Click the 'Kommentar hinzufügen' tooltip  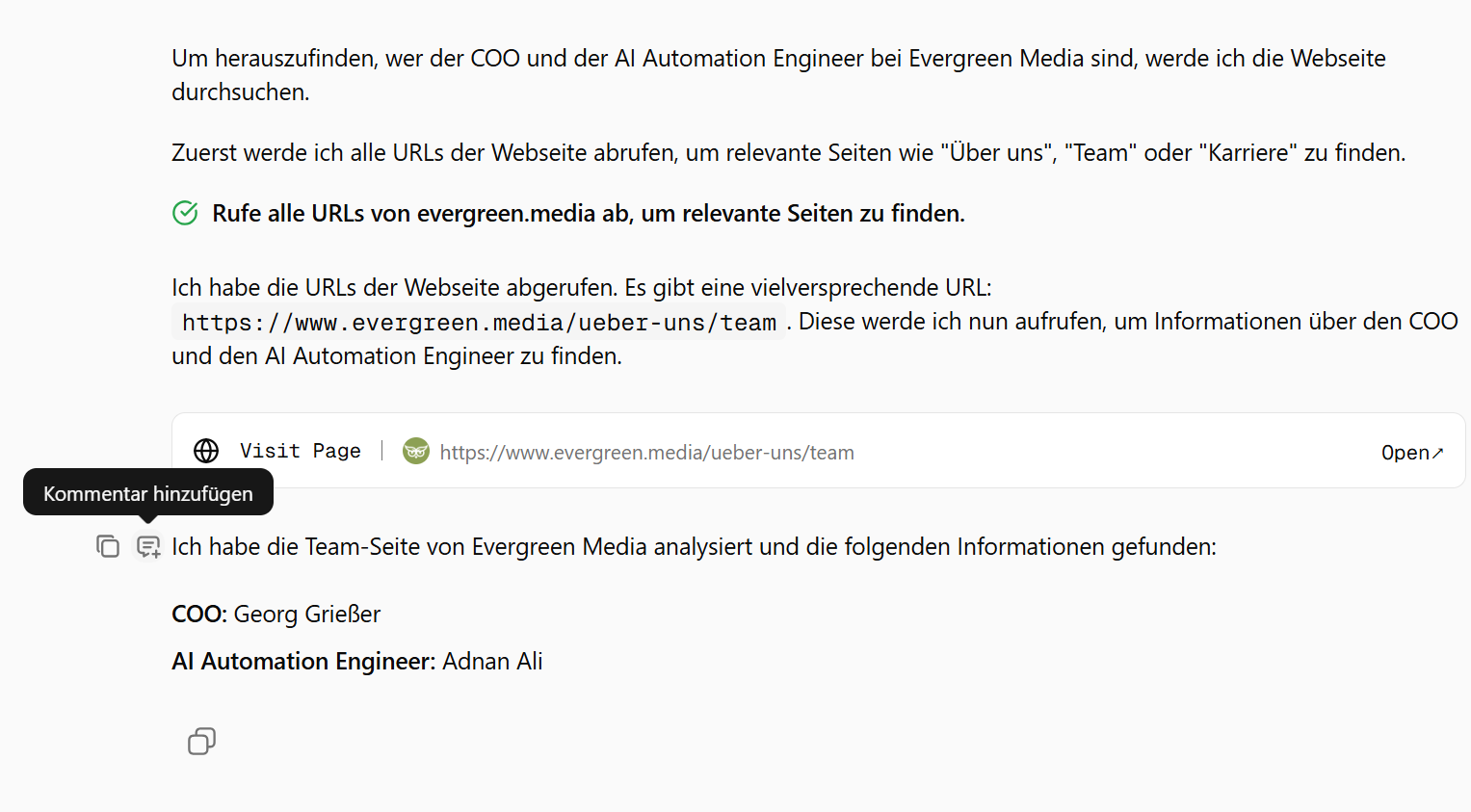pos(148,493)
